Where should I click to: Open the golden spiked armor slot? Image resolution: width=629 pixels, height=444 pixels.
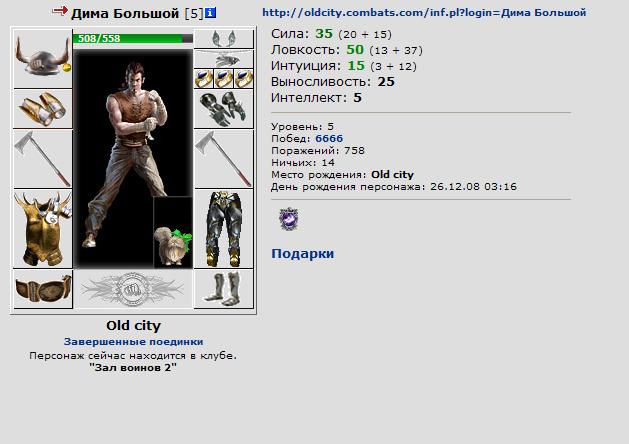43,229
